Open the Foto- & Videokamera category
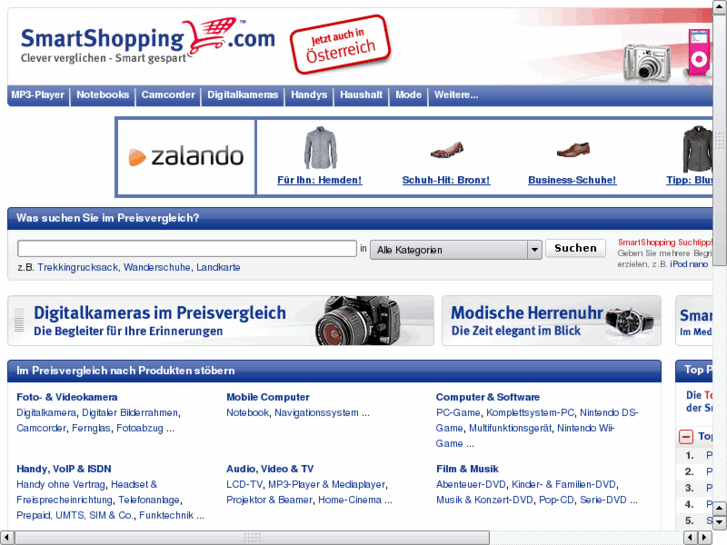727x545 pixels. coord(67,397)
